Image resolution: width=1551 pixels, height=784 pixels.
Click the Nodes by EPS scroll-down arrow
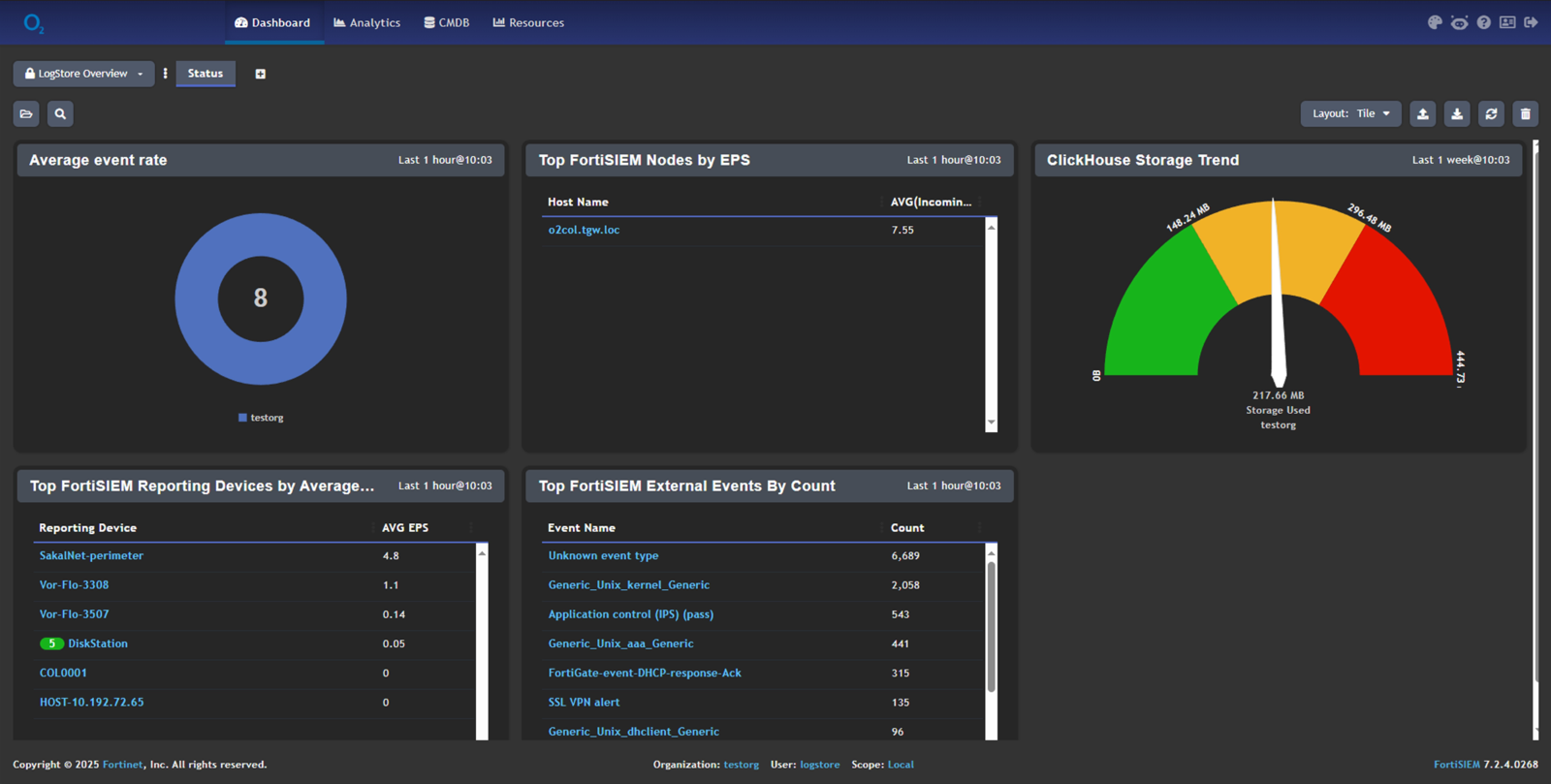[991, 423]
